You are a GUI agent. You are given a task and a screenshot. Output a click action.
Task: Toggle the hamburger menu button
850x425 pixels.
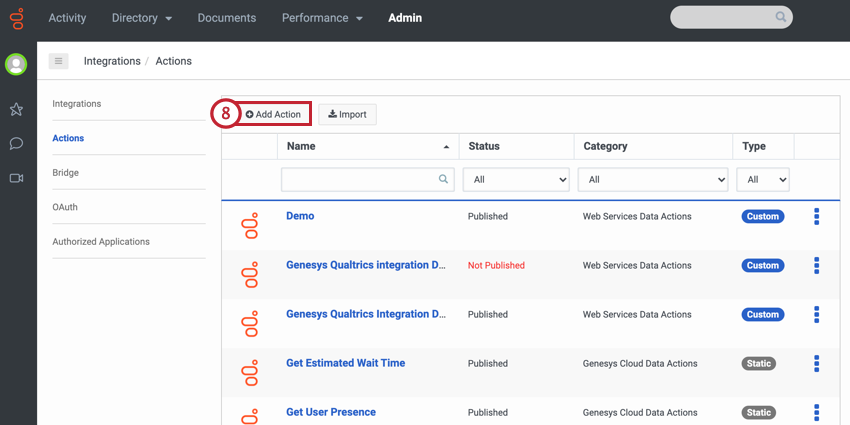click(x=59, y=61)
